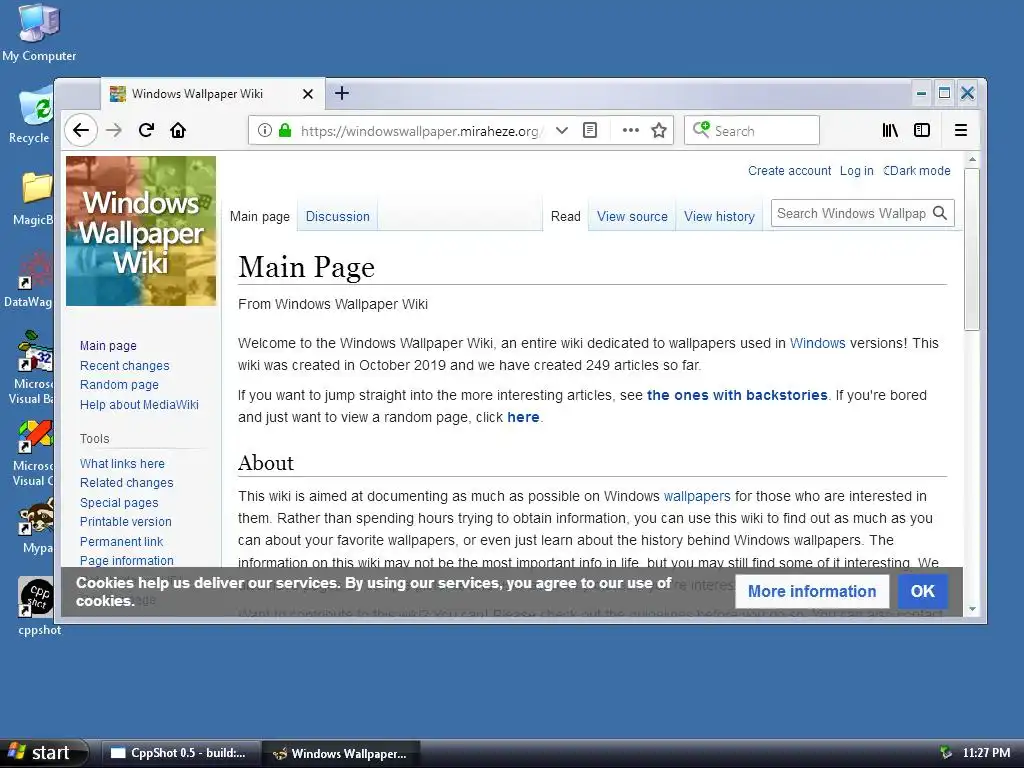Select the cppshot desktop shortcut
This screenshot has height=768, width=1024.
[x=39, y=606]
